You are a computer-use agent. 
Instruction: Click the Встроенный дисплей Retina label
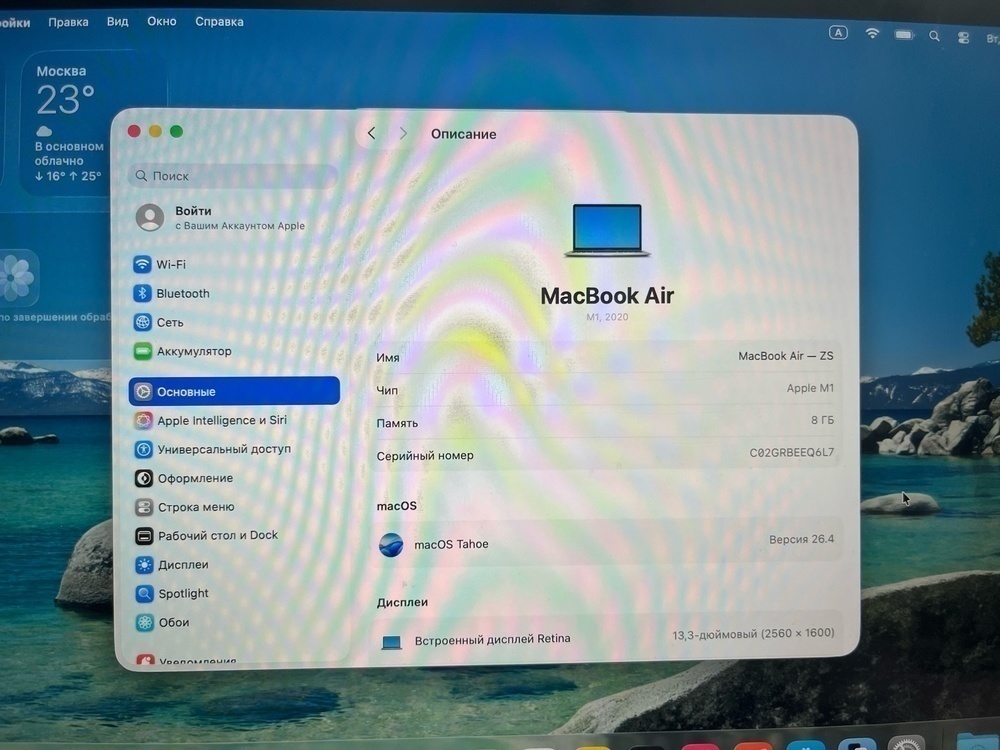pos(492,639)
